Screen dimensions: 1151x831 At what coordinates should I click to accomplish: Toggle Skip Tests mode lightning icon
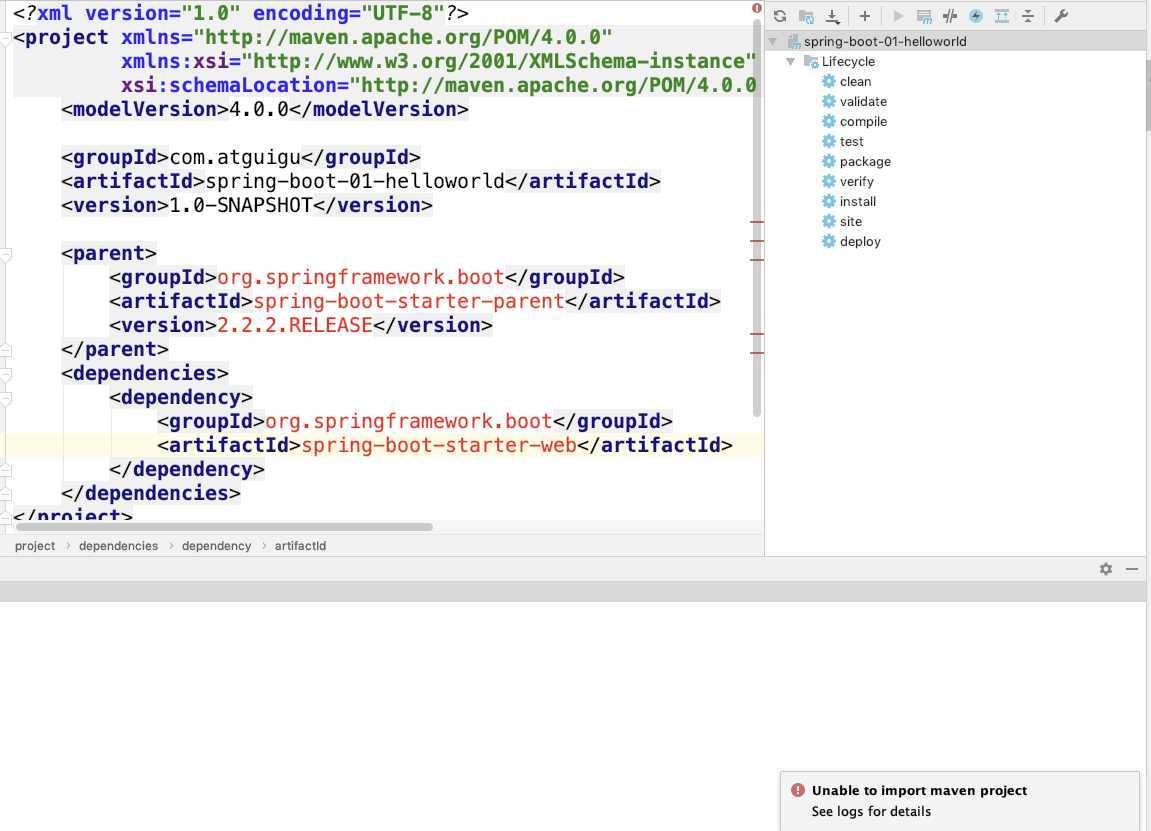pyautogui.click(x=976, y=16)
